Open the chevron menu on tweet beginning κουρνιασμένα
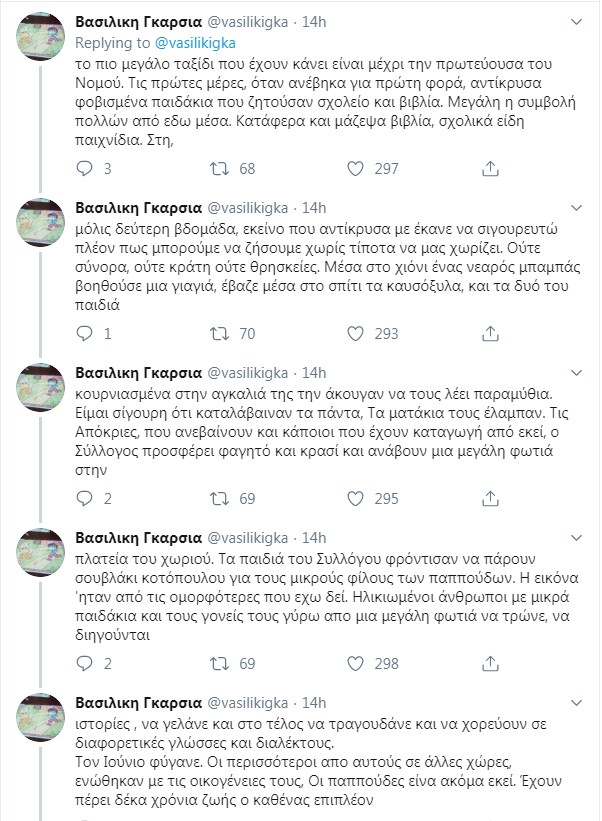 coord(576,373)
